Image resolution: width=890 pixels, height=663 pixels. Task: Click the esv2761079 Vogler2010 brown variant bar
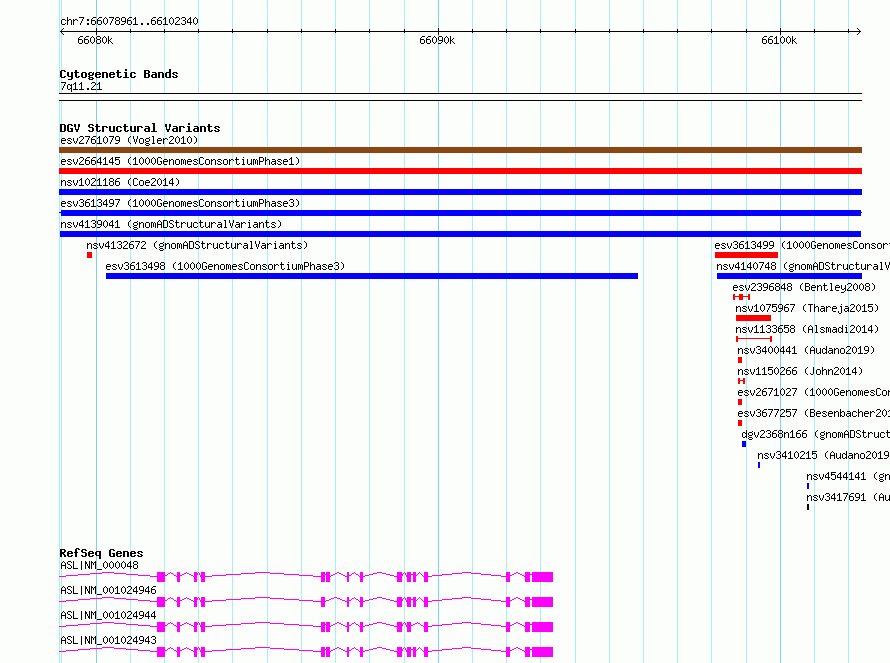click(460, 150)
